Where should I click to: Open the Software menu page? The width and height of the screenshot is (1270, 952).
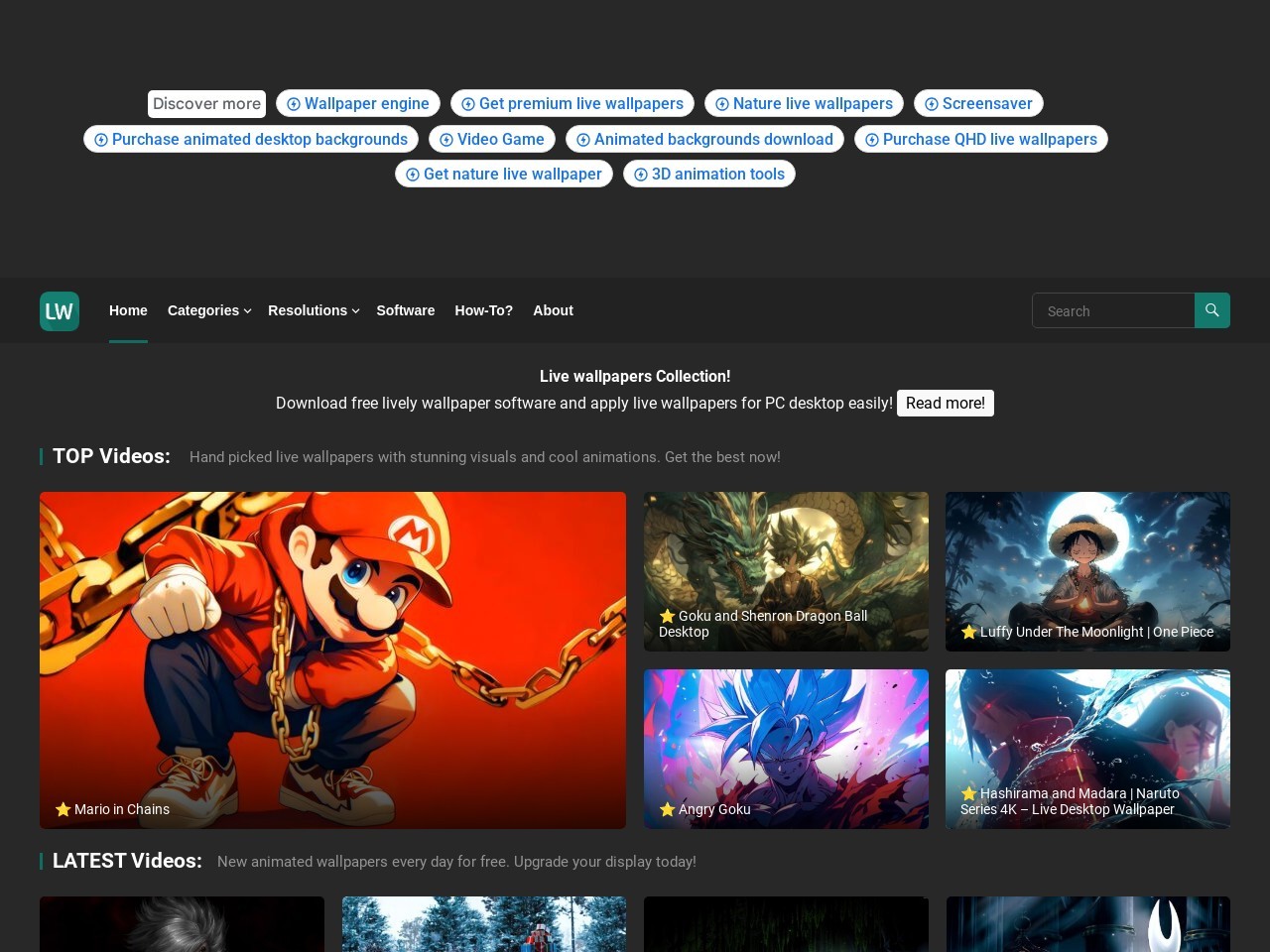tap(405, 310)
